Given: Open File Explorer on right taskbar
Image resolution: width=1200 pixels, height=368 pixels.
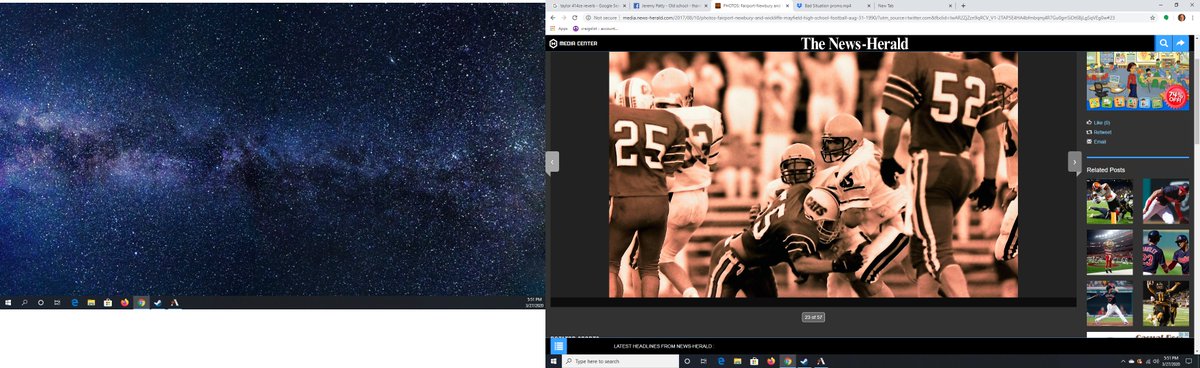Looking at the screenshot, I should pos(738,360).
